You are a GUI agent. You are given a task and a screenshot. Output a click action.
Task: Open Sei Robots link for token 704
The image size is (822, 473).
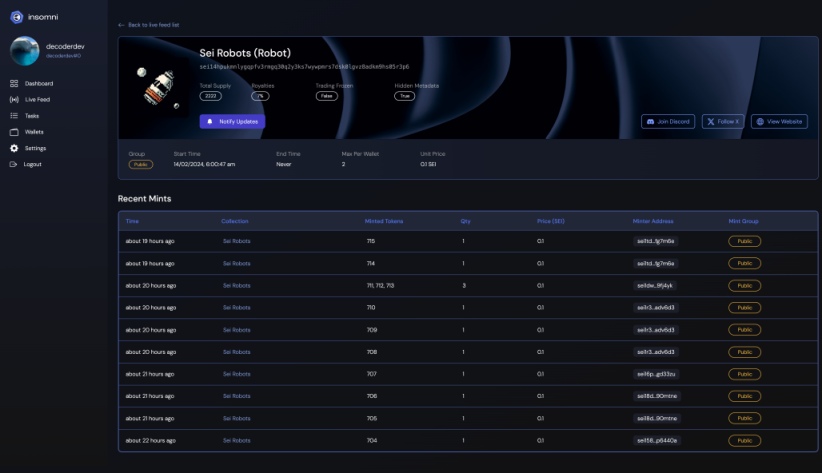point(236,440)
